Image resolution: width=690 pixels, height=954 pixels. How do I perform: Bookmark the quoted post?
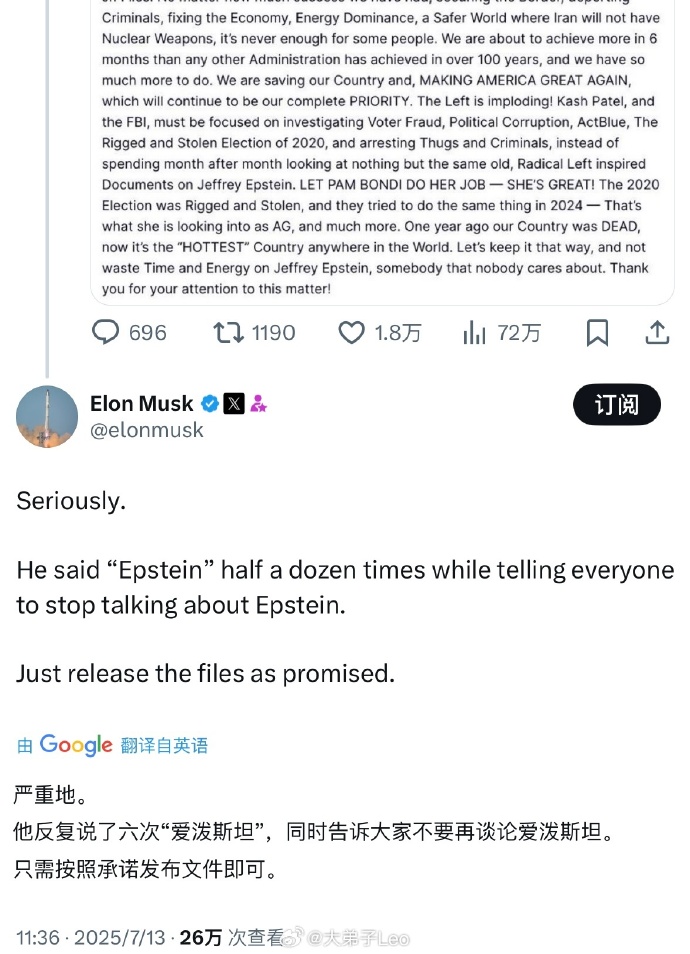click(x=597, y=332)
